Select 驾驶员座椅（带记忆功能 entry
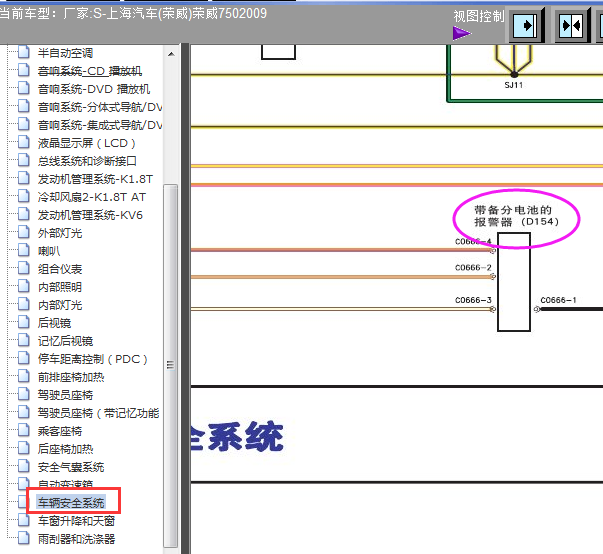Screen dimensions: 603x554 coord(98,413)
